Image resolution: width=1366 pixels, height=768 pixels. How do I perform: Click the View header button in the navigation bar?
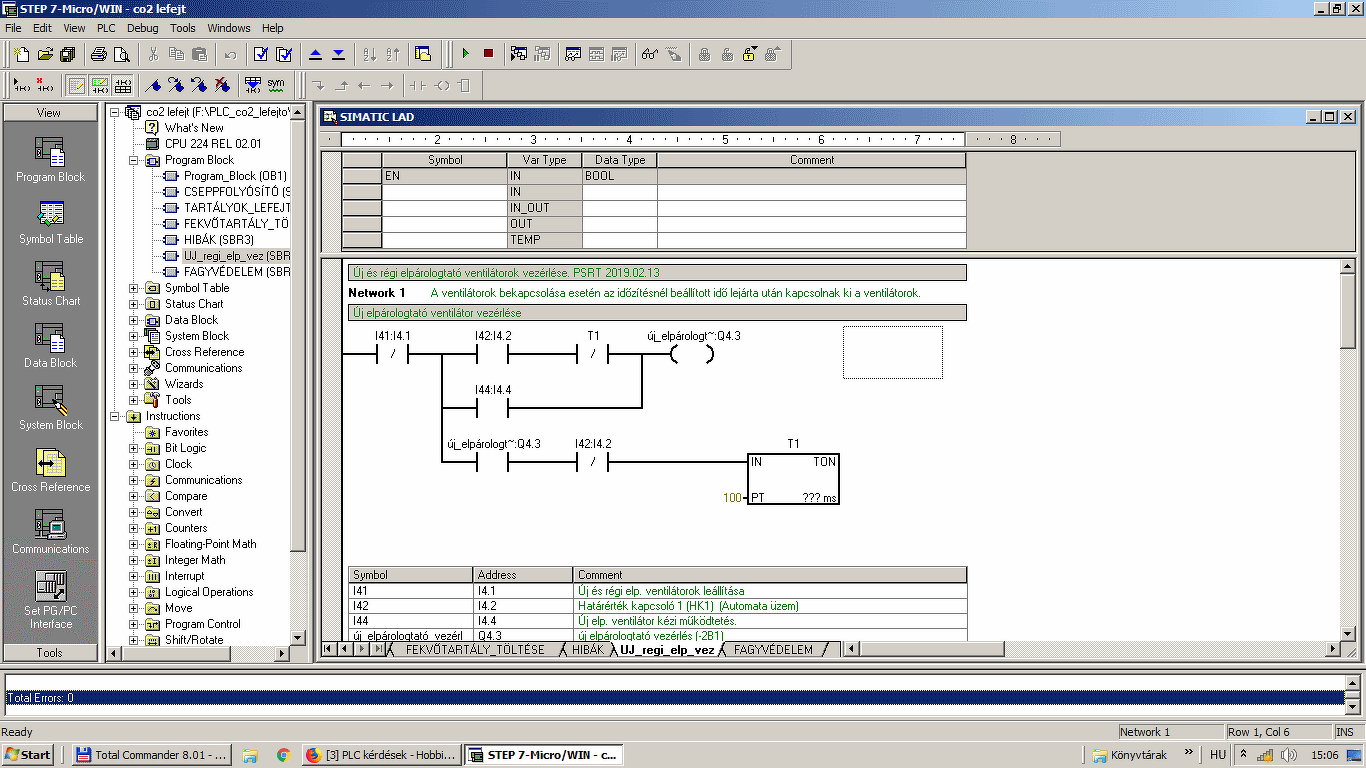50,113
